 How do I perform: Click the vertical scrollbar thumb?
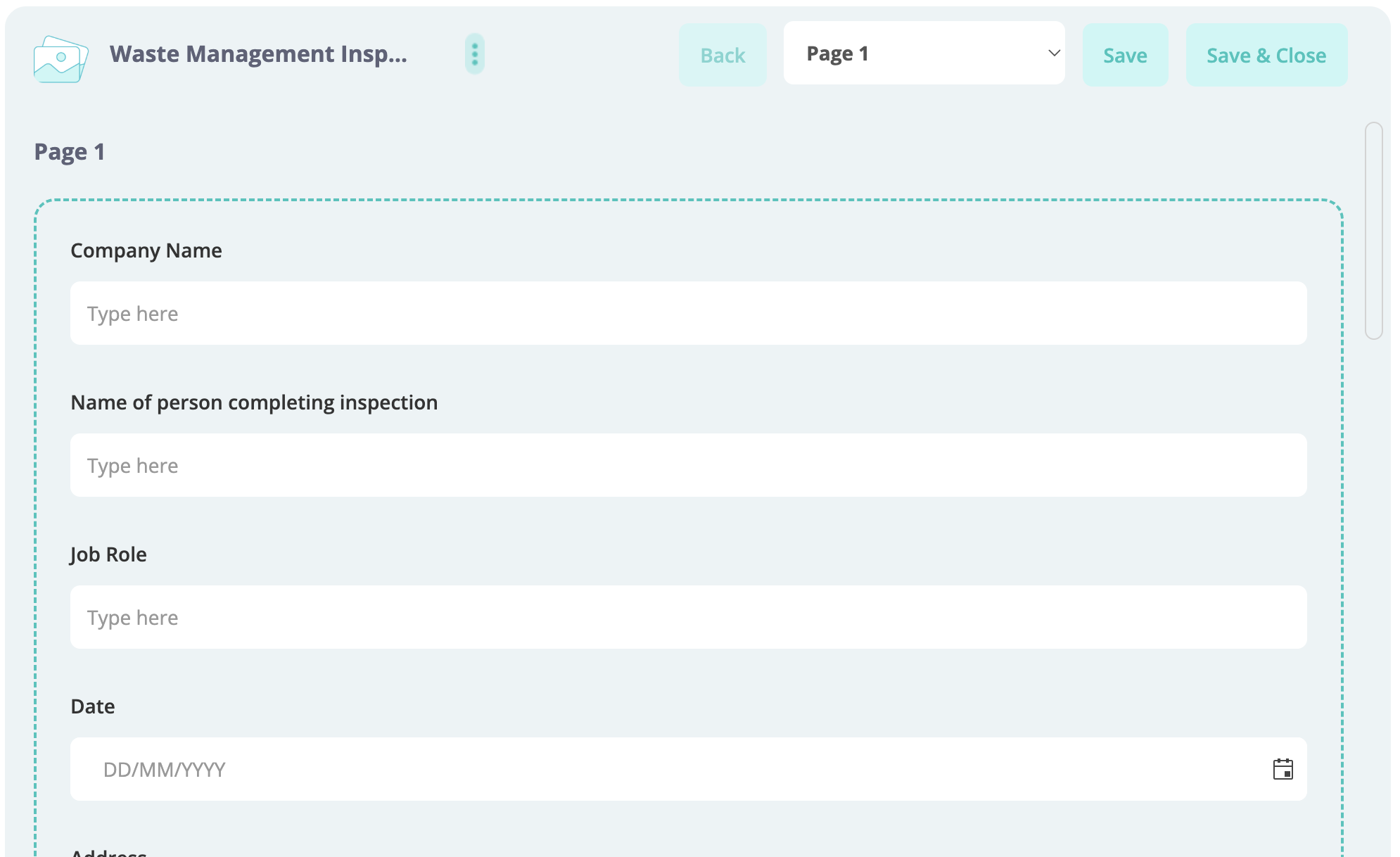[x=1373, y=231]
